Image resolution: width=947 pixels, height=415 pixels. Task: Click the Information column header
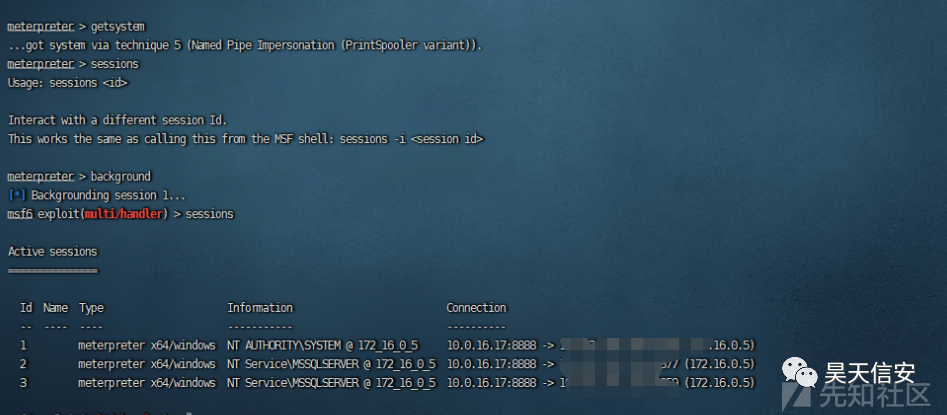coord(260,307)
